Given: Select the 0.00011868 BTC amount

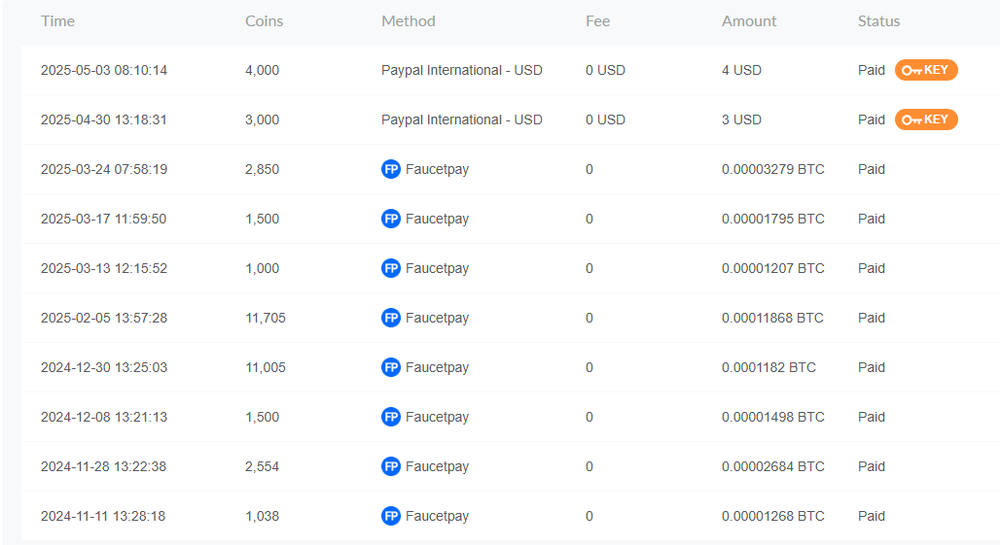Looking at the screenshot, I should click(x=772, y=318).
